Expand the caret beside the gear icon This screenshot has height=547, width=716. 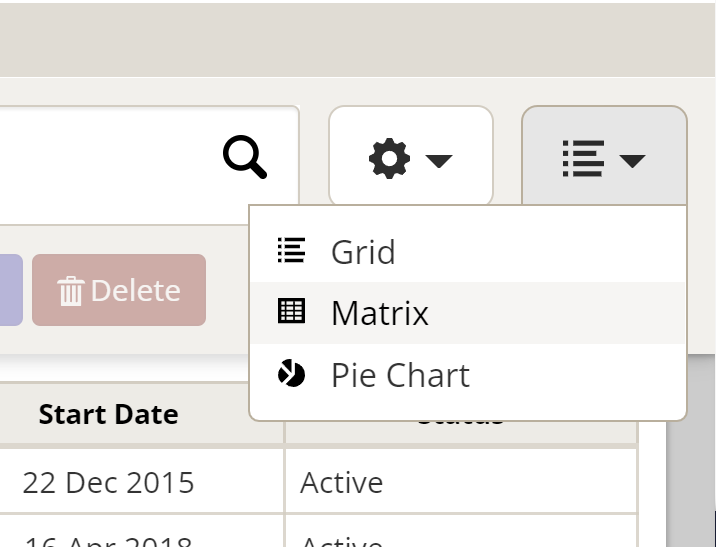(439, 160)
